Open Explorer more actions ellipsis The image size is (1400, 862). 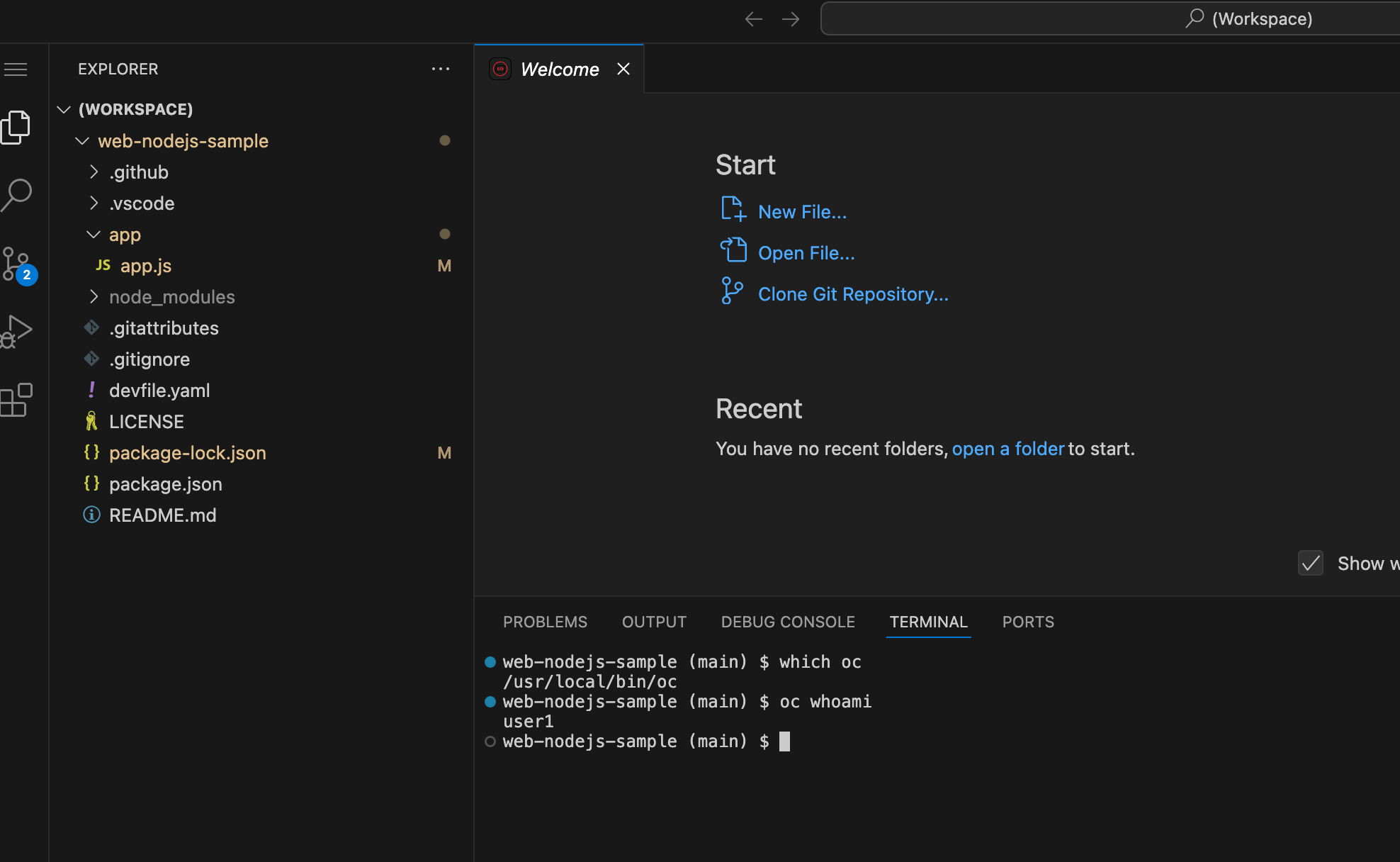(x=441, y=69)
